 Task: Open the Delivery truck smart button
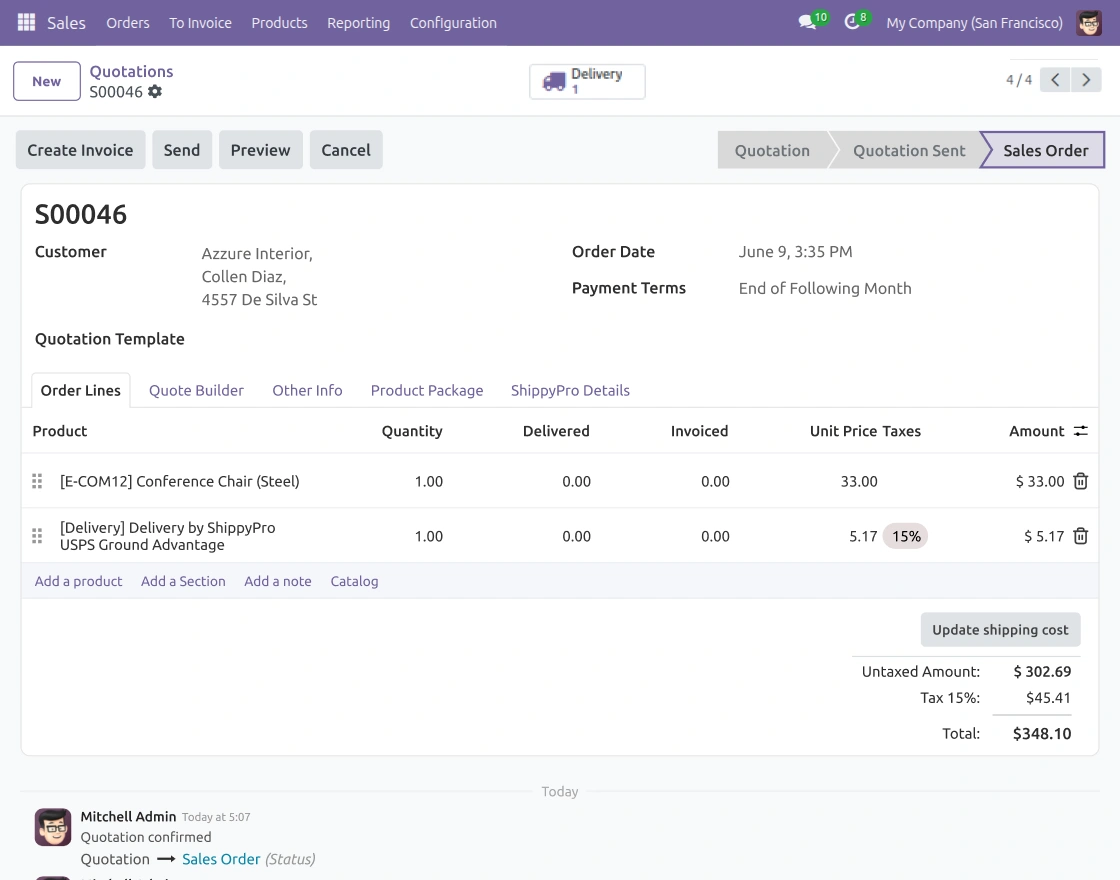[587, 81]
